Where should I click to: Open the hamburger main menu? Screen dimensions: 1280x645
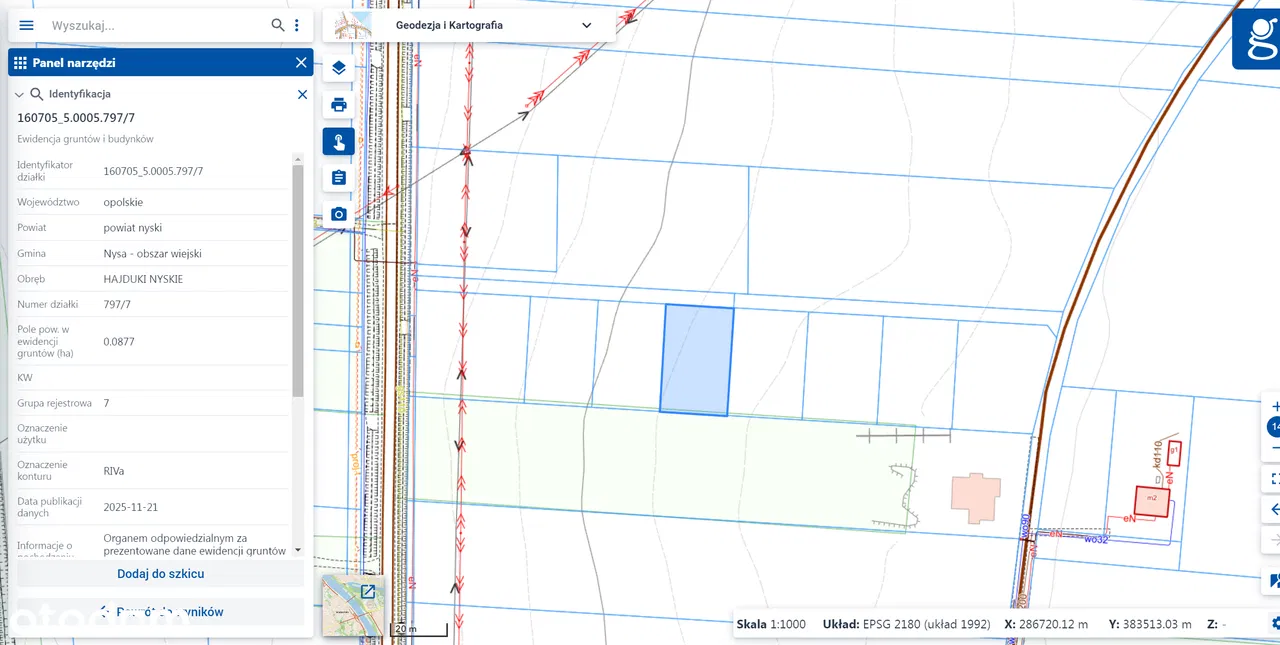click(27, 25)
